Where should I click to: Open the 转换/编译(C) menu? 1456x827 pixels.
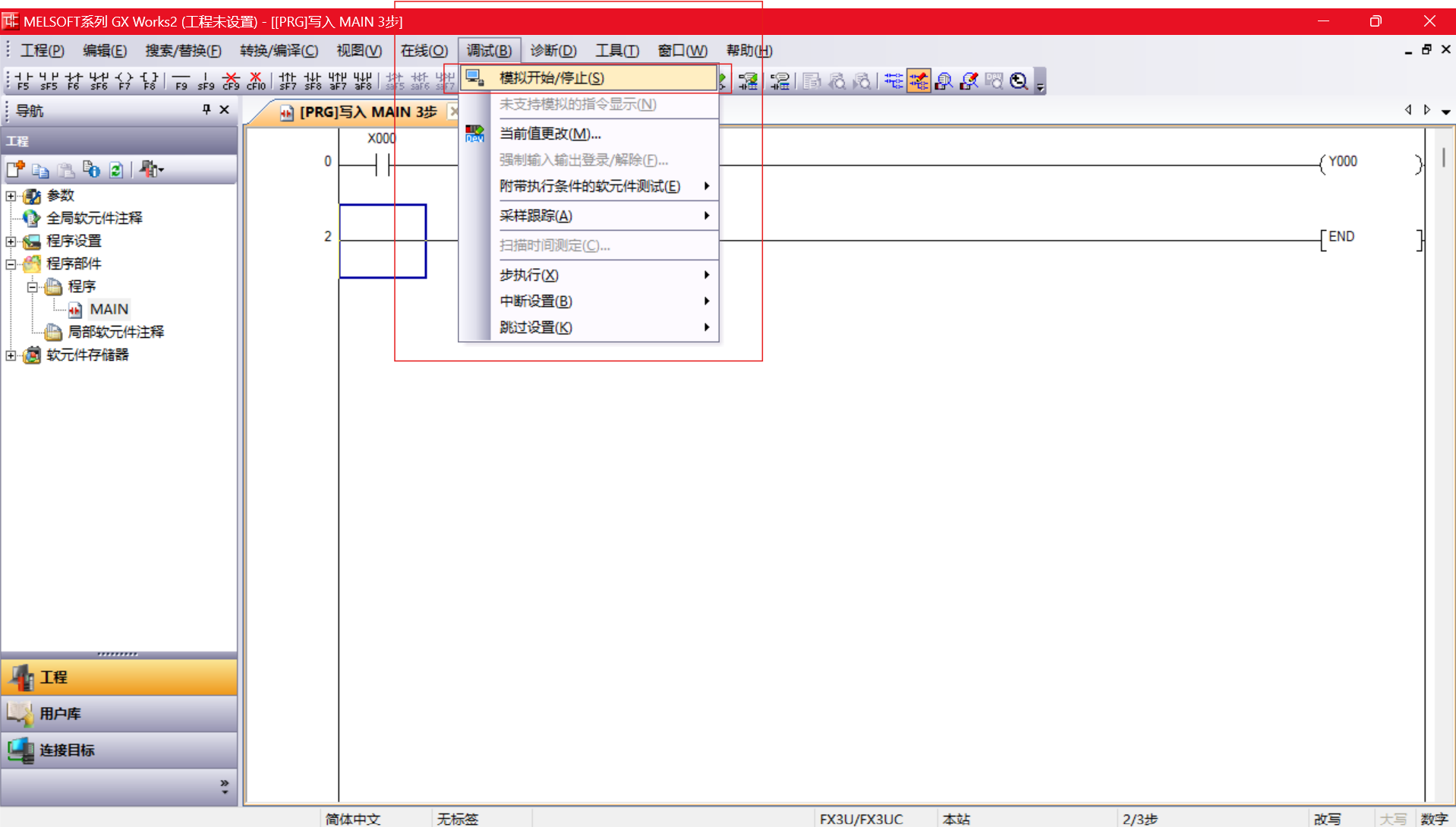pyautogui.click(x=279, y=51)
